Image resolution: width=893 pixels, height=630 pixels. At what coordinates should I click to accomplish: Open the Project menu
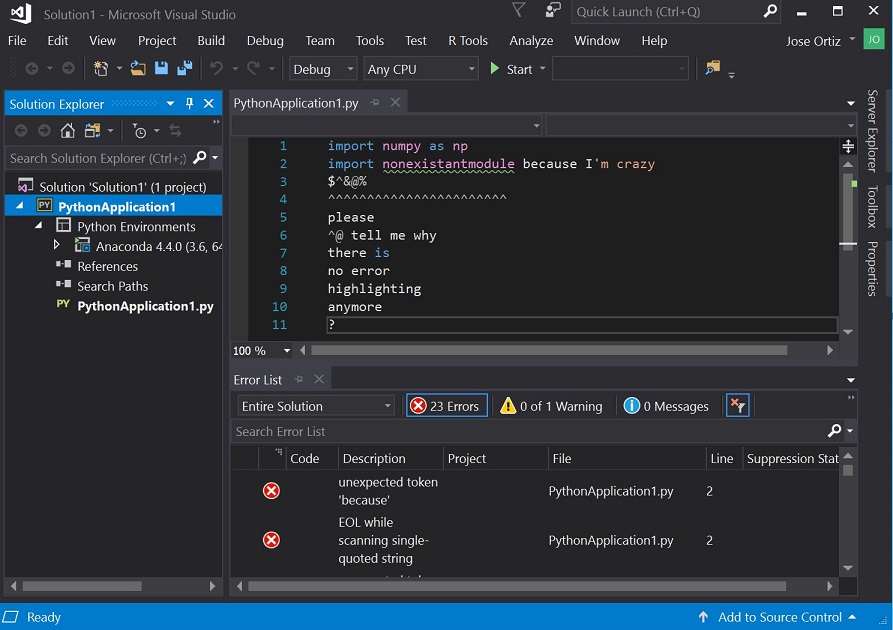(157, 40)
